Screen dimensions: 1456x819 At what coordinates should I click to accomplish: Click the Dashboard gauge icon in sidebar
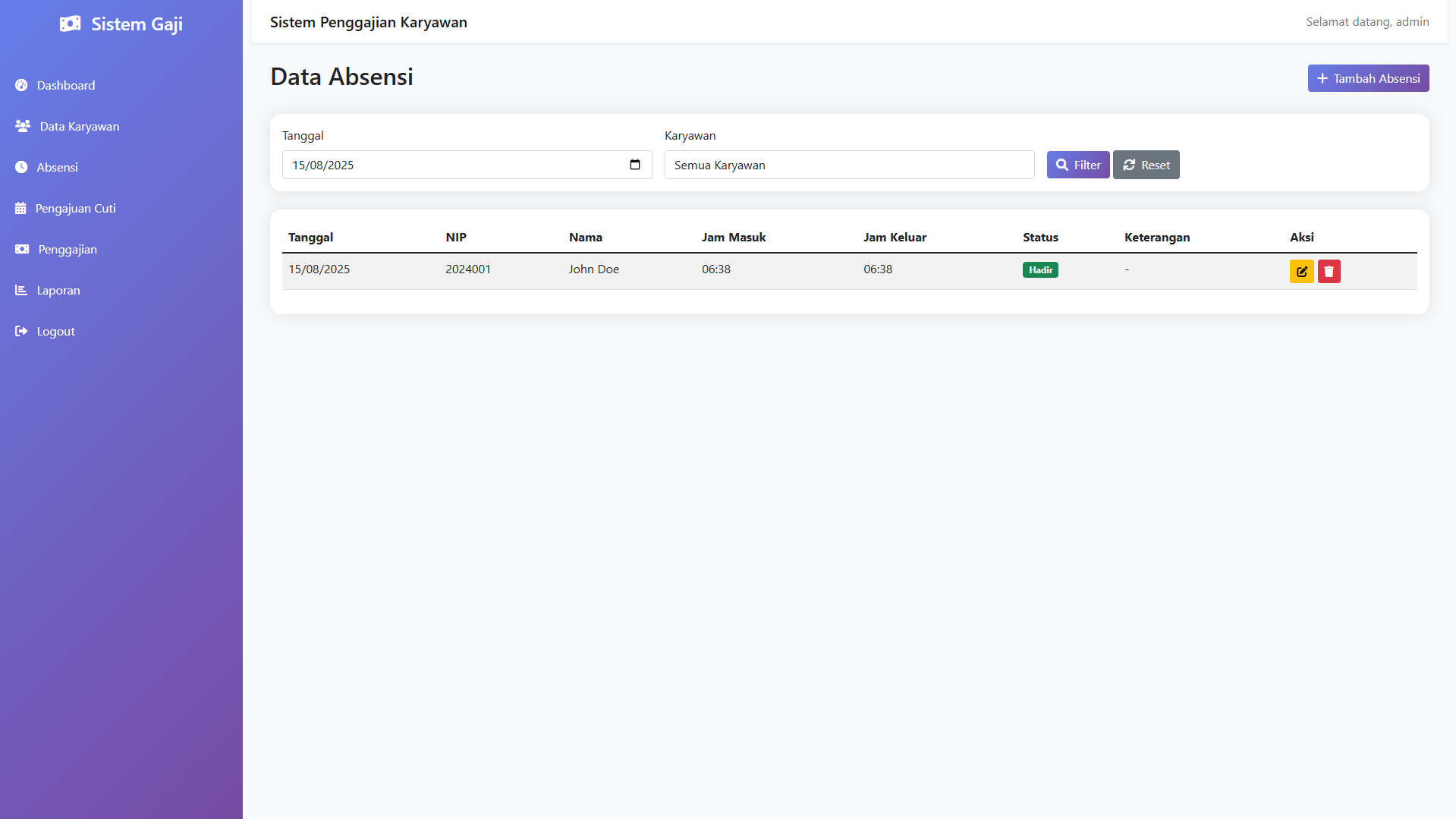[x=21, y=86]
